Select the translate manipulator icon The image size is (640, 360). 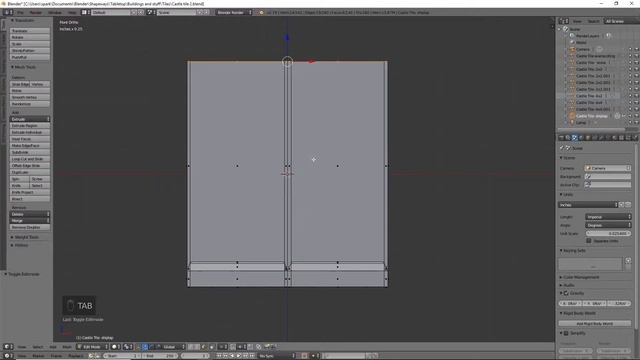coord(145,347)
